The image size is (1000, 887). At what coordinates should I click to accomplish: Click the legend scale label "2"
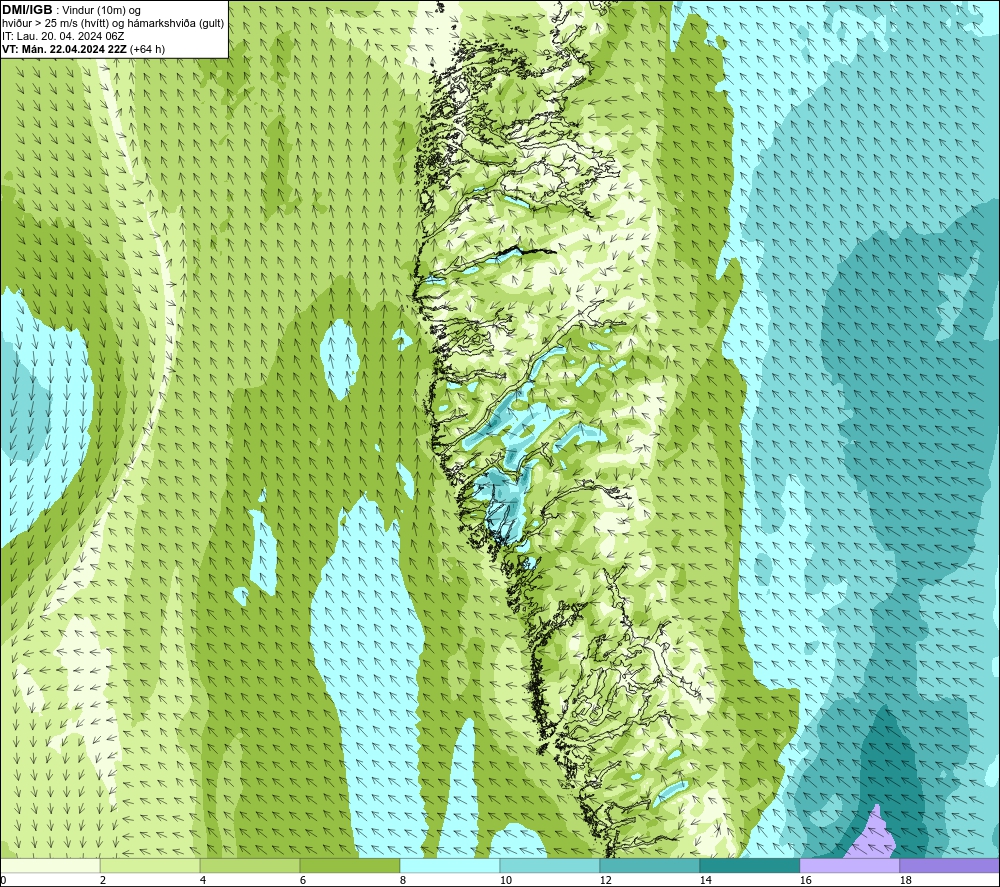click(103, 880)
